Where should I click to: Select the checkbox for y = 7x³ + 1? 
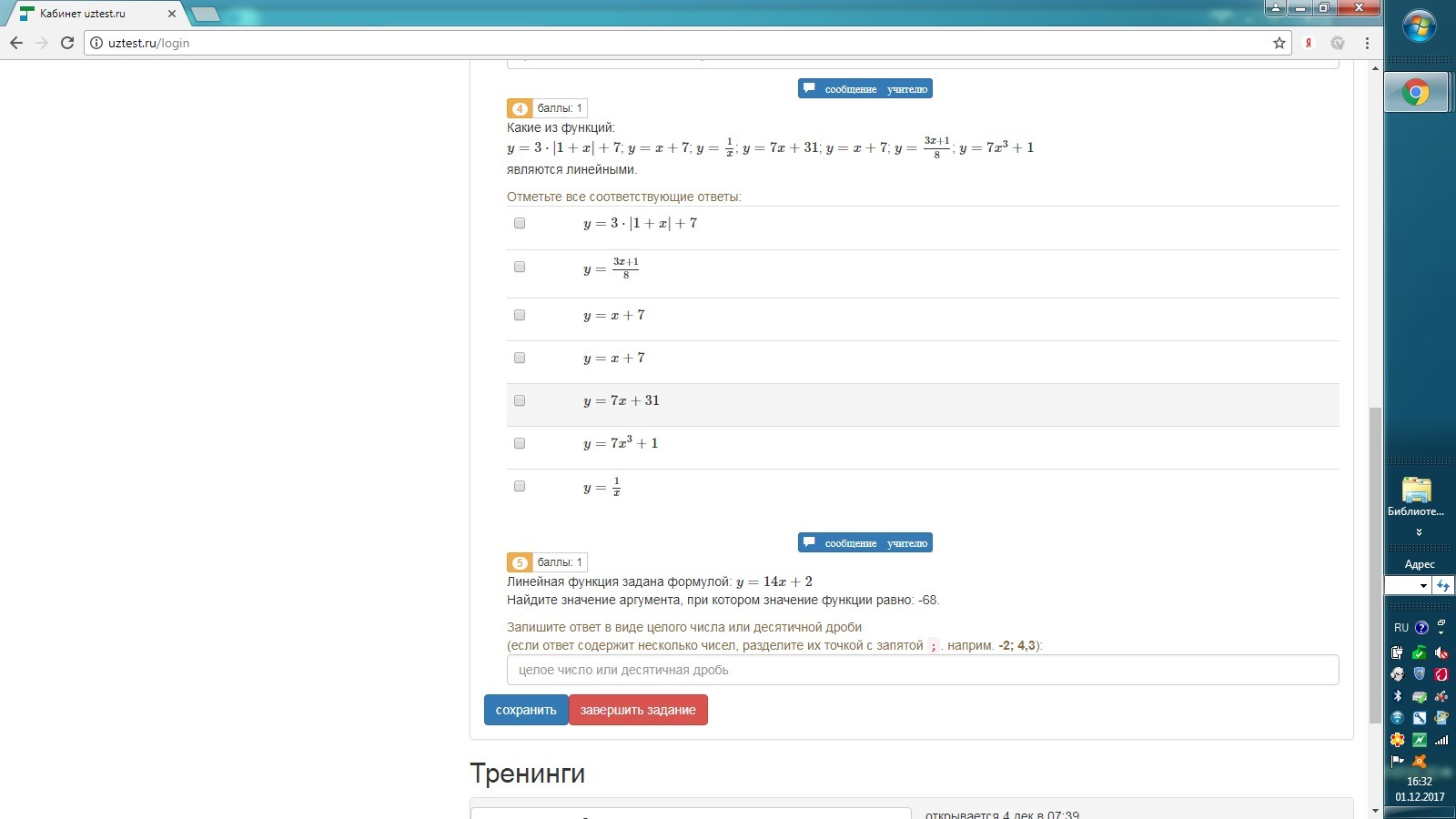click(520, 443)
